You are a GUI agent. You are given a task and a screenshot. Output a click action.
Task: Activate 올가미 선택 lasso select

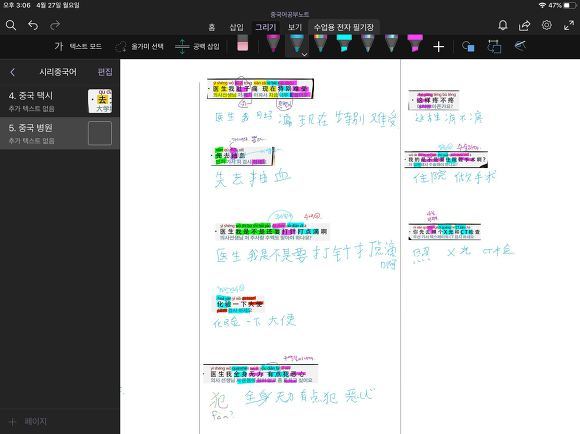[x=139, y=47]
